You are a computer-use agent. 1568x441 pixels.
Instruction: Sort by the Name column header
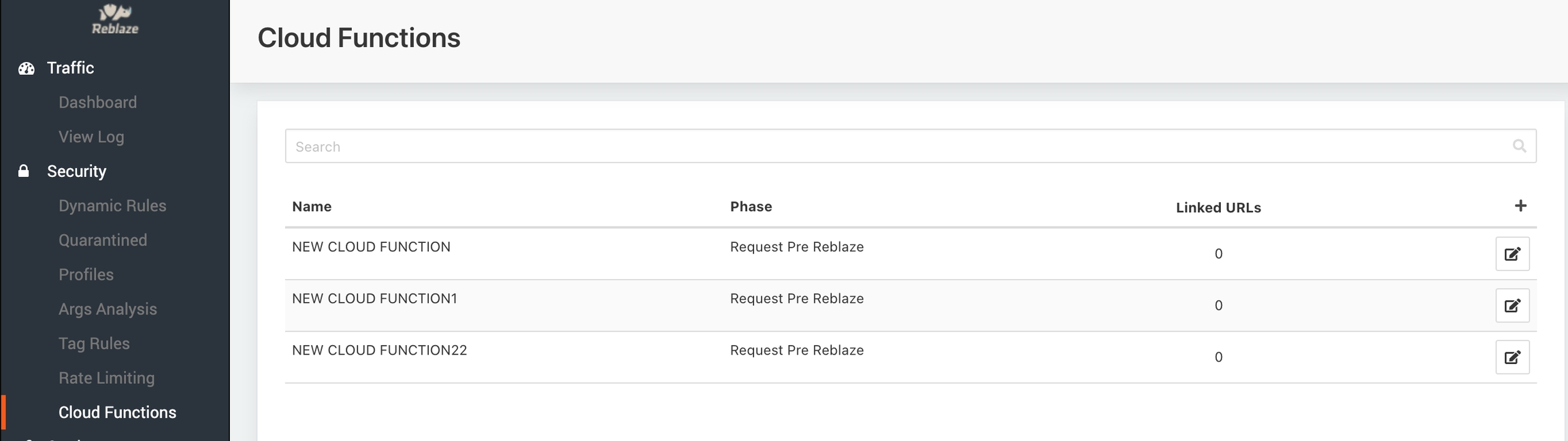312,207
